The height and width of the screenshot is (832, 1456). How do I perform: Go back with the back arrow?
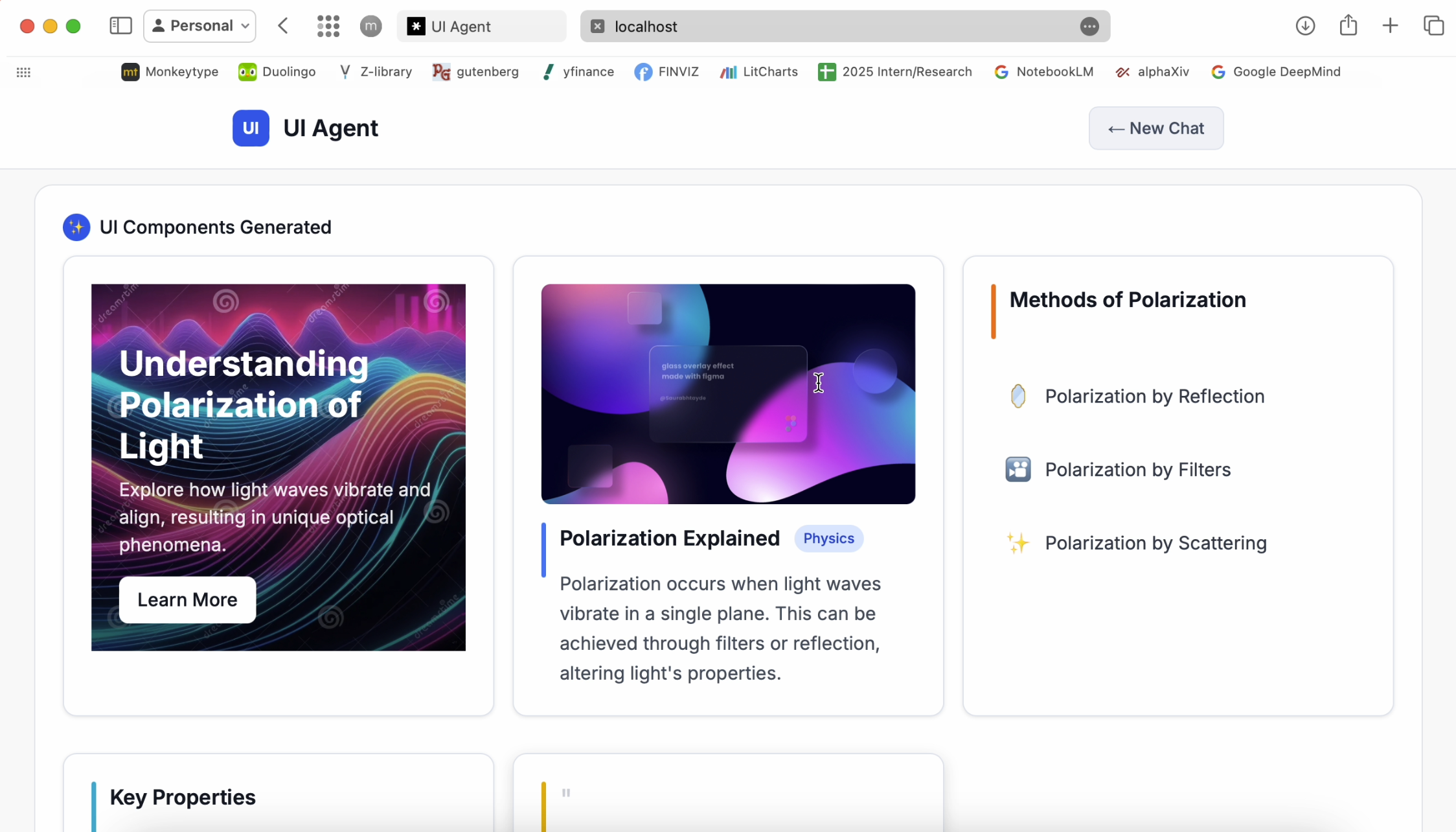[x=283, y=26]
